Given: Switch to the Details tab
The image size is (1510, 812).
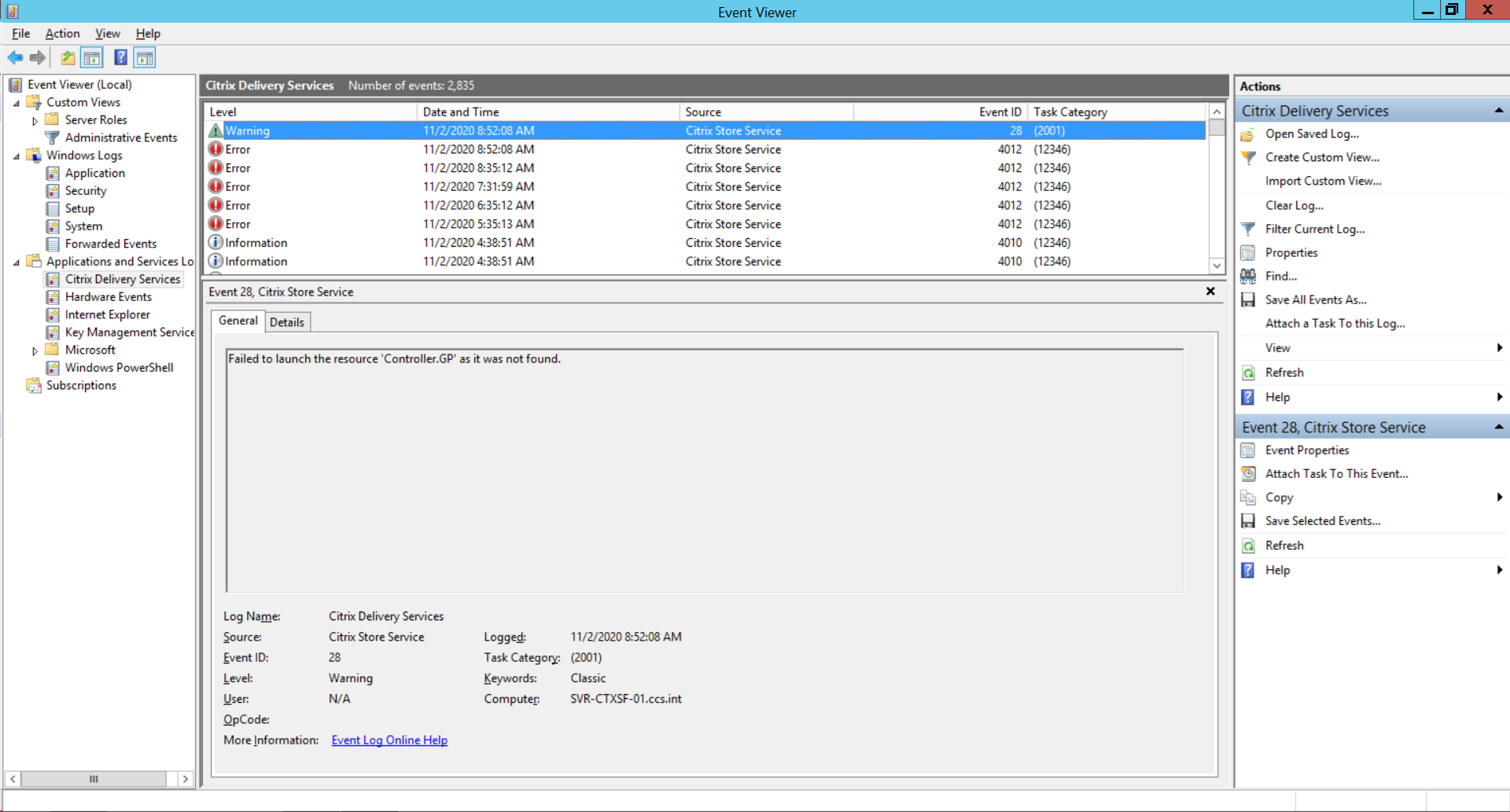Looking at the screenshot, I should [x=287, y=322].
